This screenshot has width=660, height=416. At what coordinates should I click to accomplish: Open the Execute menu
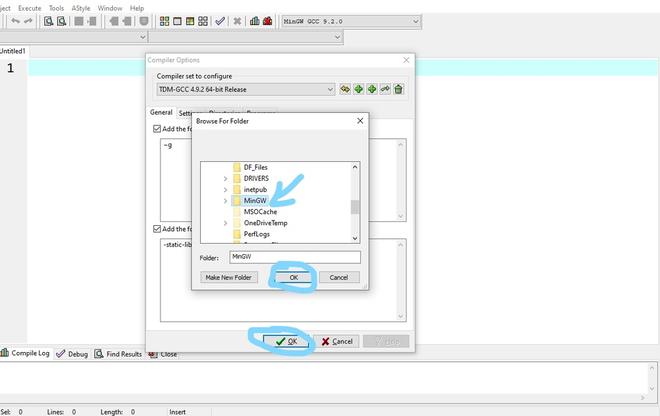(29, 8)
